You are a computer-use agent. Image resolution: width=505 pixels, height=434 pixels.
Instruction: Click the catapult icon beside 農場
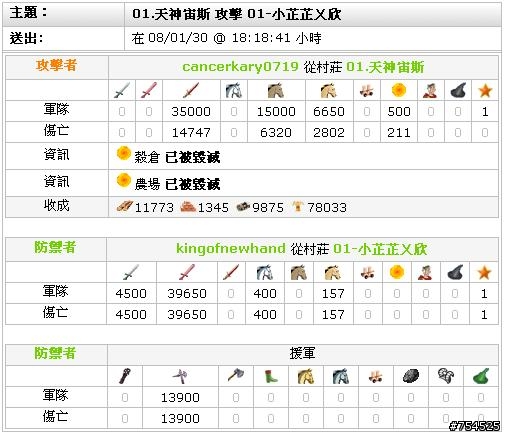pyautogui.click(x=123, y=180)
